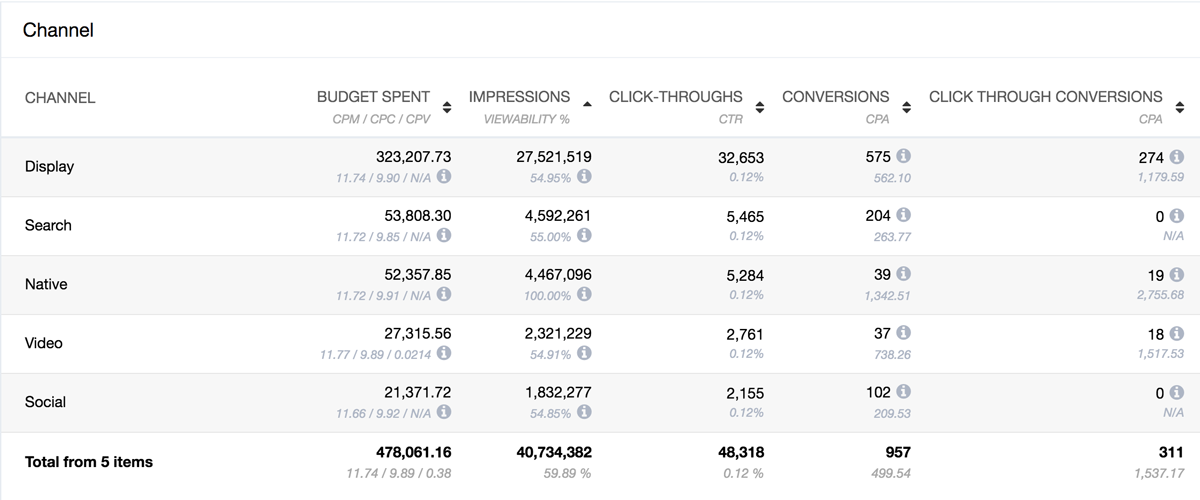Image resolution: width=1200 pixels, height=500 pixels.
Task: Click info icon next to Native viewability 100.00%
Action: (584, 295)
